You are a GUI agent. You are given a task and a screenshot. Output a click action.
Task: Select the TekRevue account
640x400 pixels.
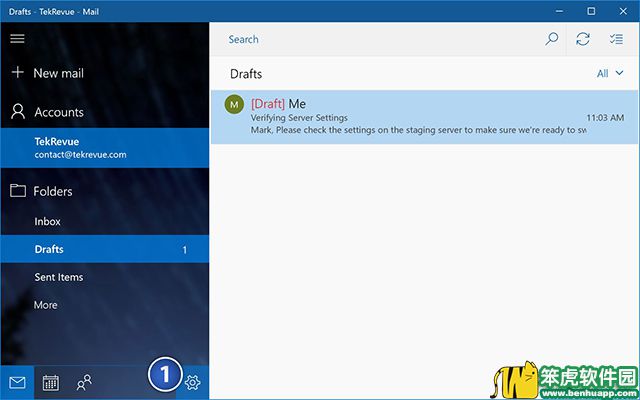click(x=104, y=148)
